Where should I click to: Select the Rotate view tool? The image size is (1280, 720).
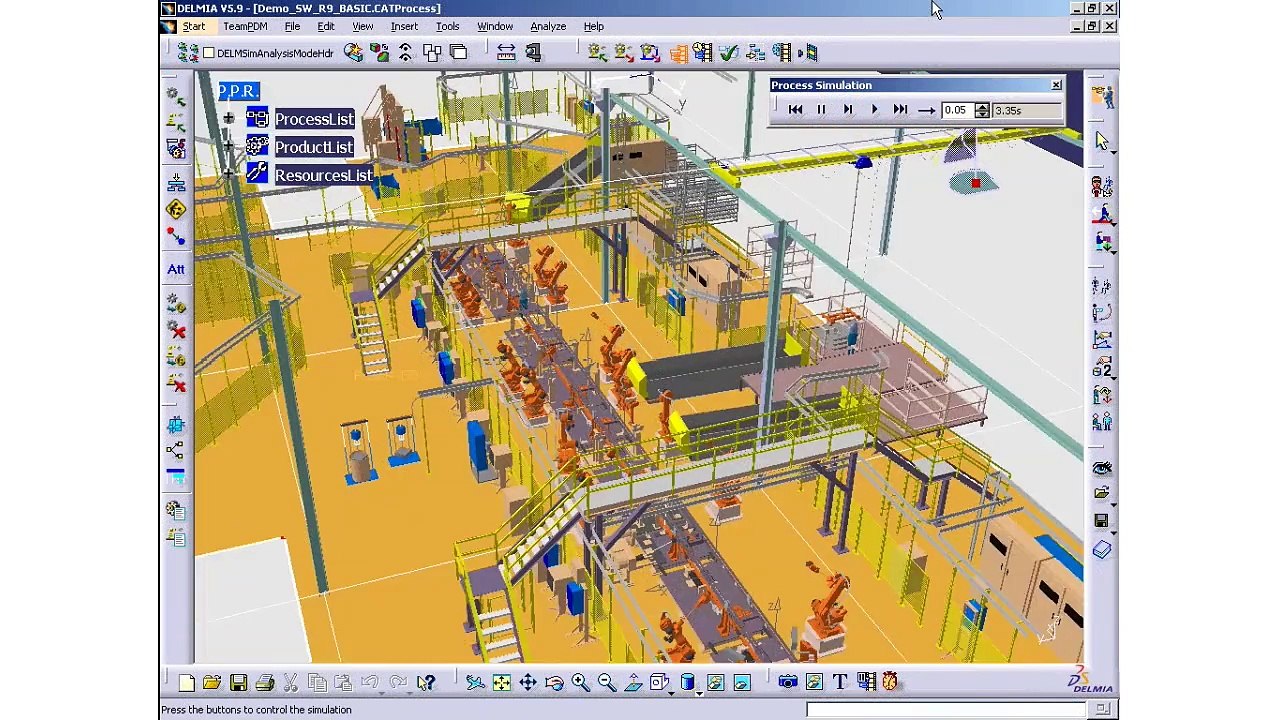(x=554, y=683)
